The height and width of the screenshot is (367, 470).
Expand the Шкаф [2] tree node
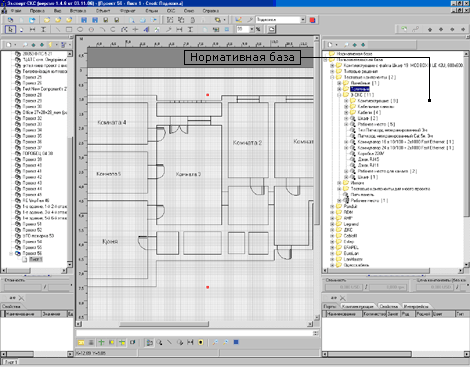[346, 118]
